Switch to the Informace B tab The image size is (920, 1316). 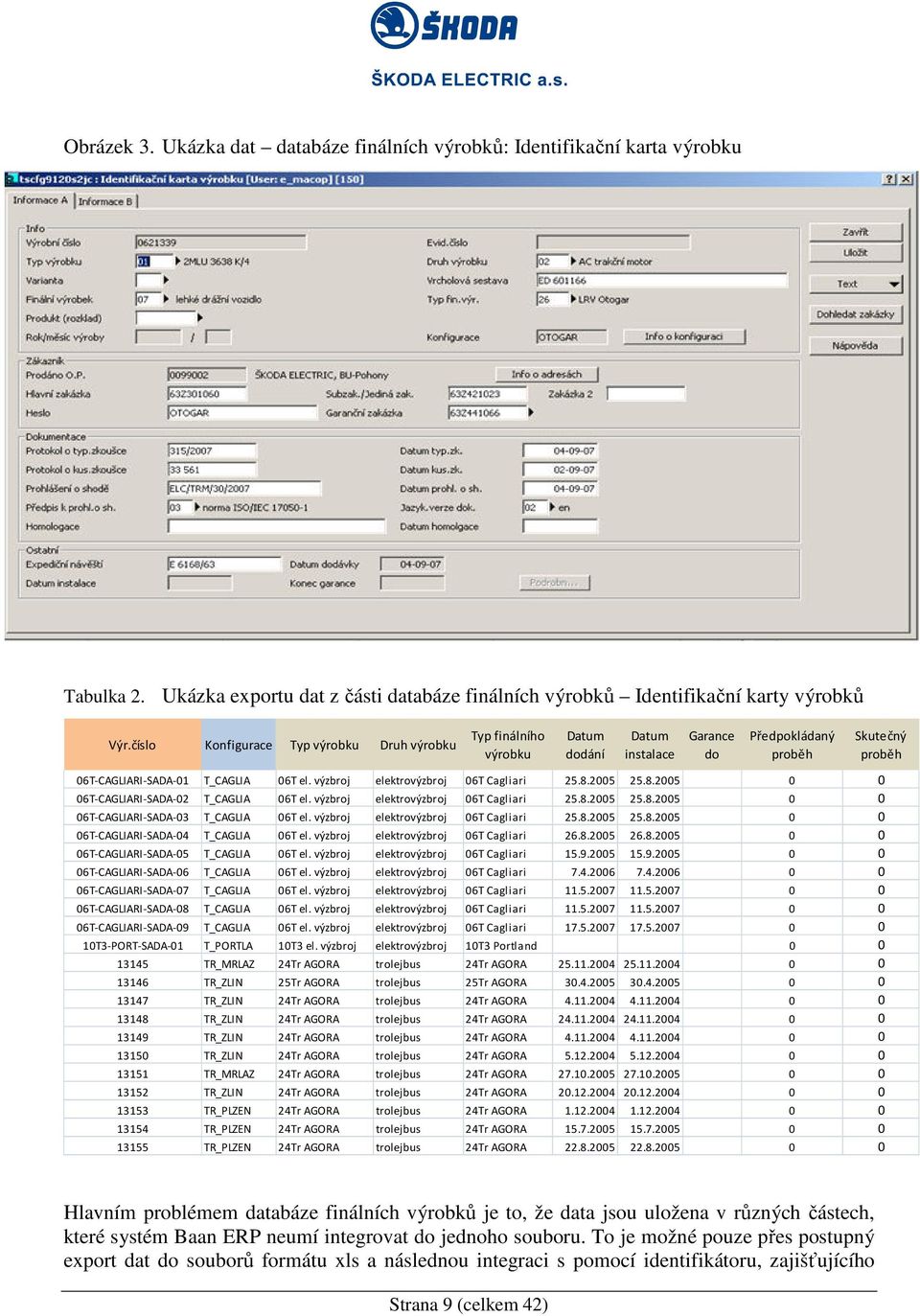click(x=106, y=201)
